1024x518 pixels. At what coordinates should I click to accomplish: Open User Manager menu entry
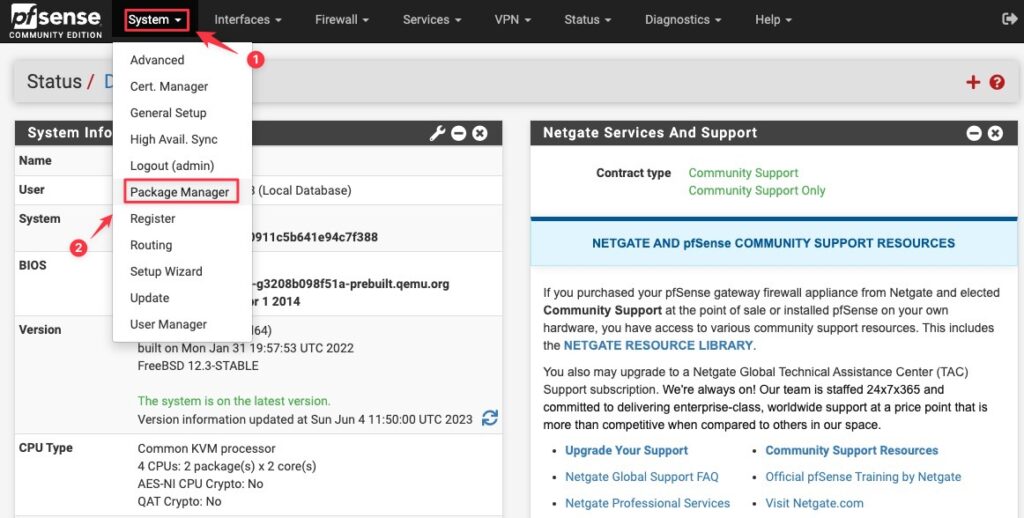[x=168, y=324]
